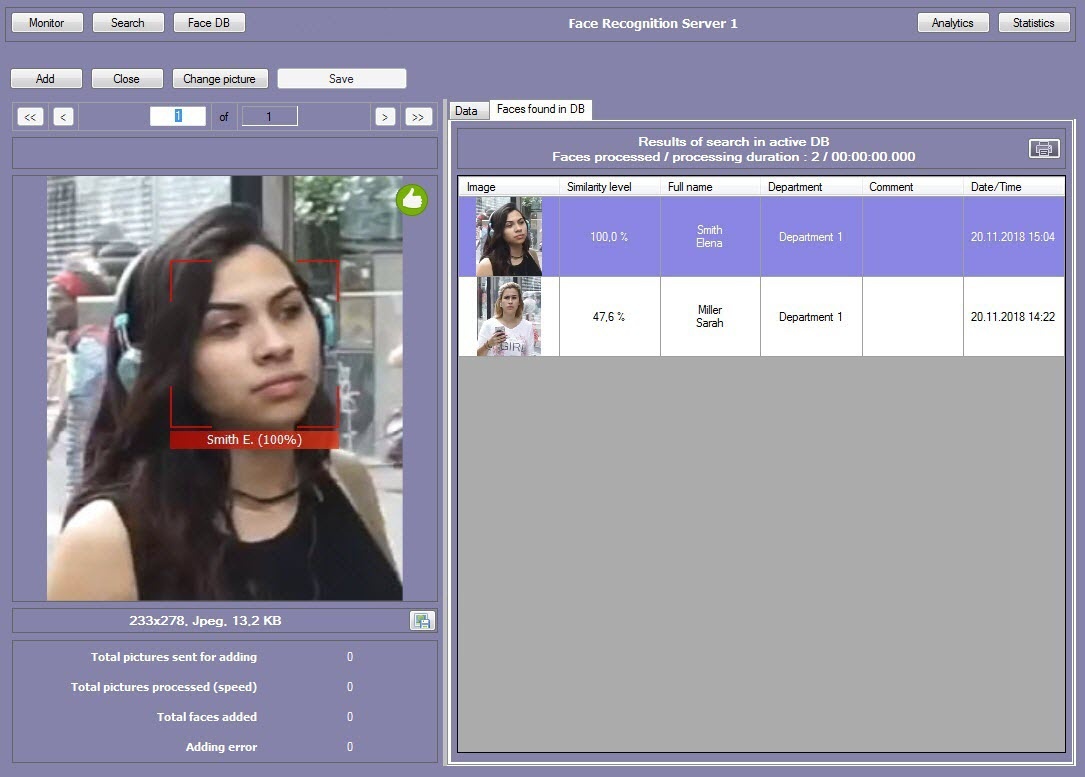Open the Face DB view

[x=209, y=23]
